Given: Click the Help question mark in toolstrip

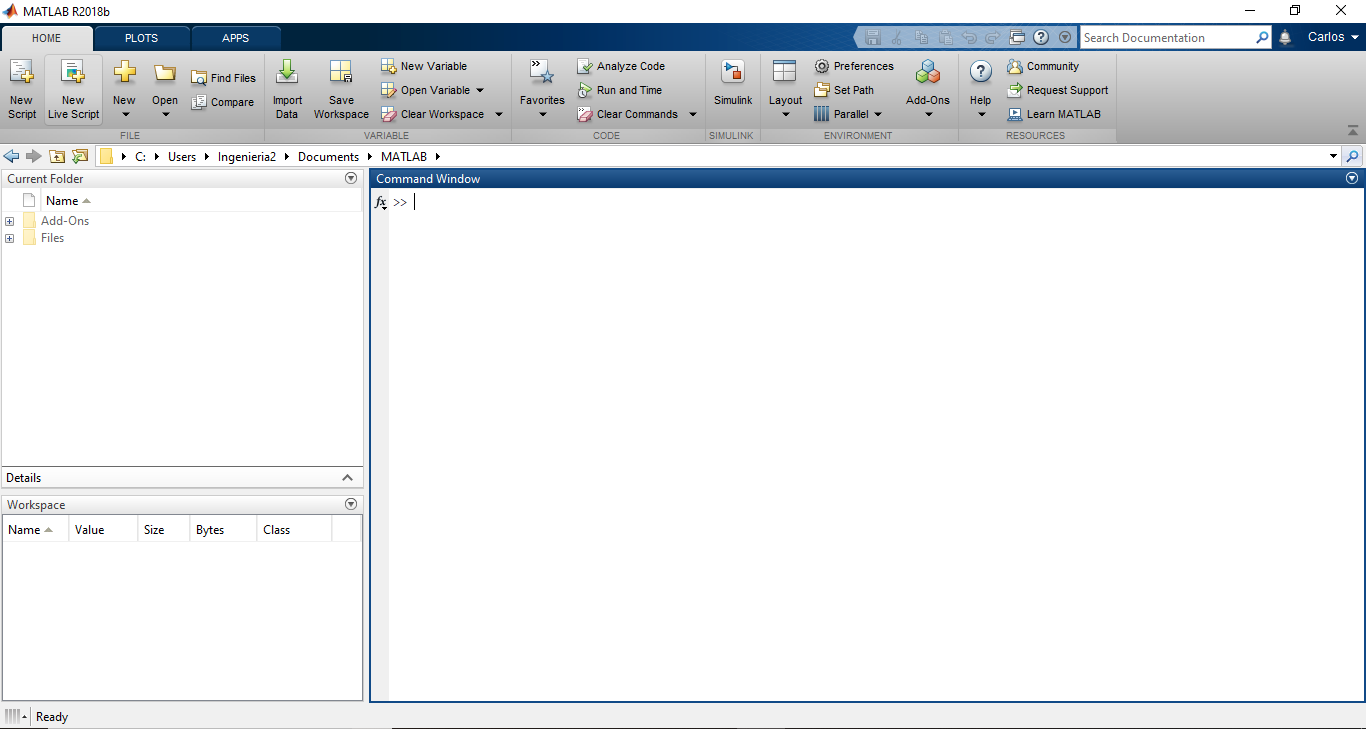Looking at the screenshot, I should 981,72.
